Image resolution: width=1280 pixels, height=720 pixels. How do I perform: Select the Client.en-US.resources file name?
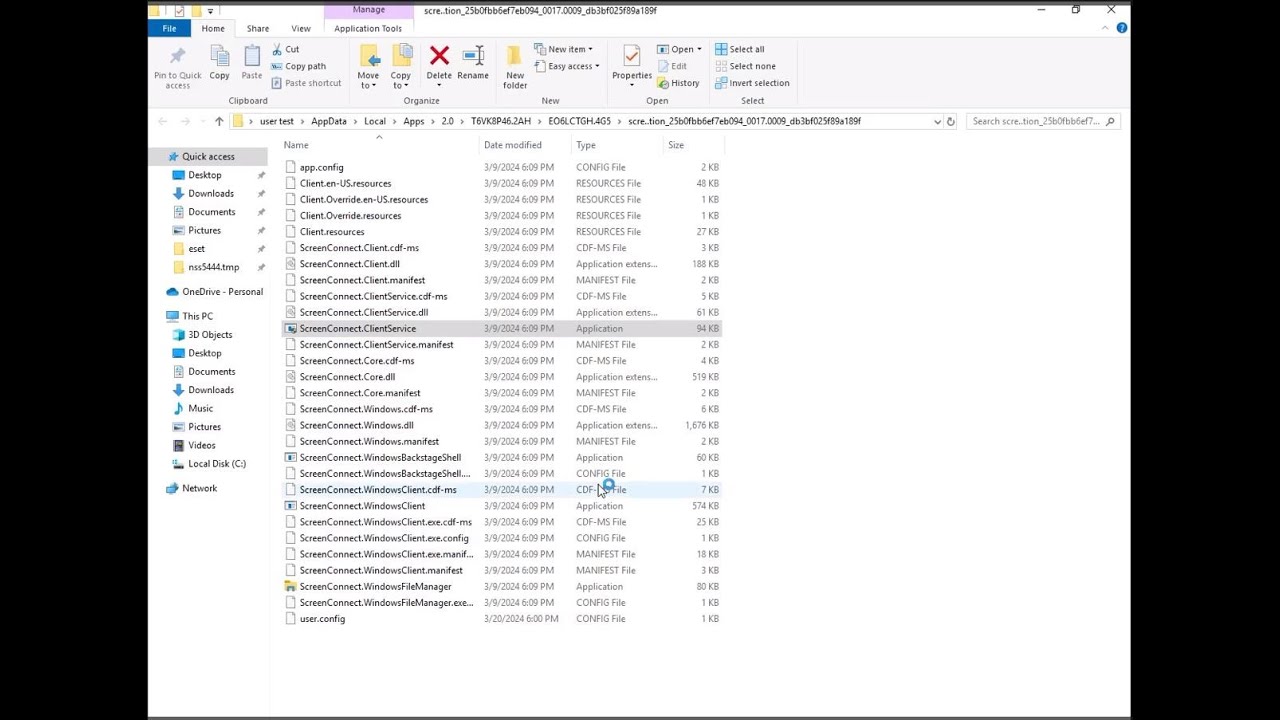[x=345, y=184]
